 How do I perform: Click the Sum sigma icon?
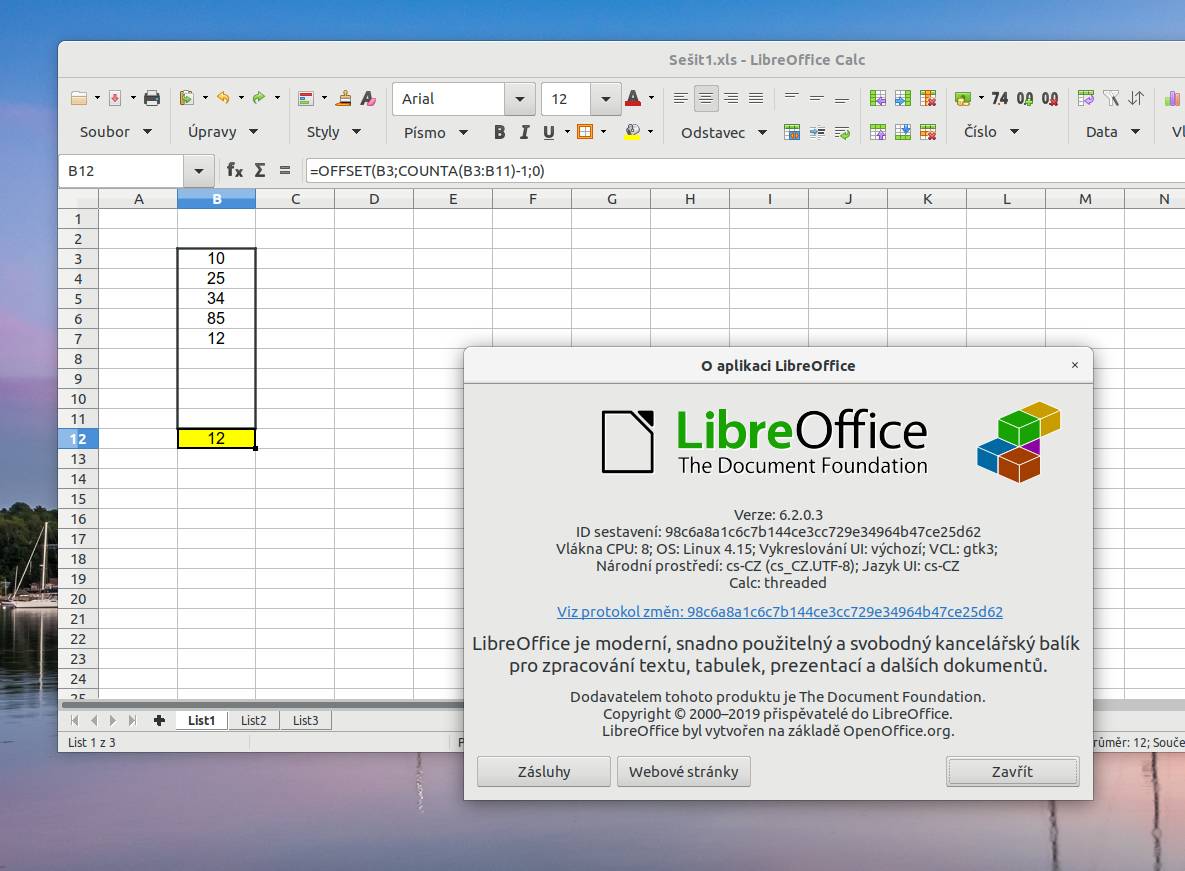coord(260,171)
